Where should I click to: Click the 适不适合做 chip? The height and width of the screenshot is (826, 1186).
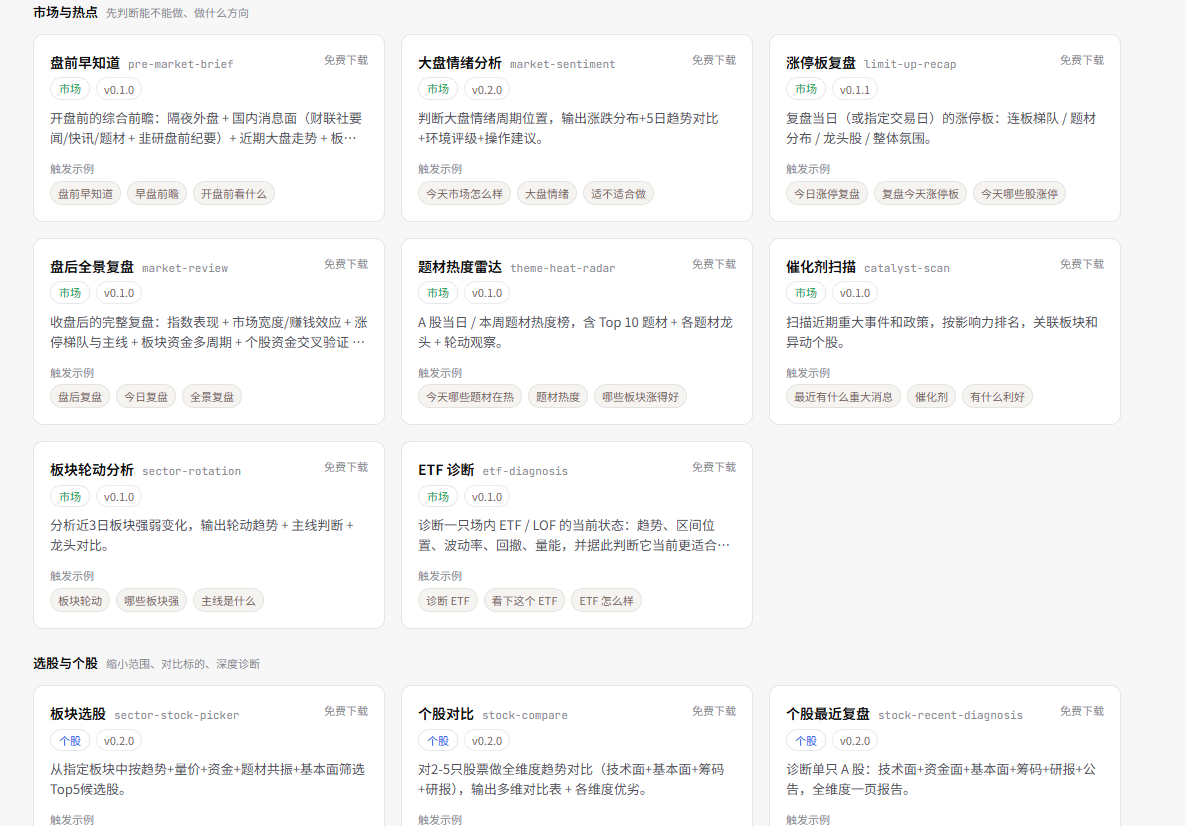pos(619,194)
